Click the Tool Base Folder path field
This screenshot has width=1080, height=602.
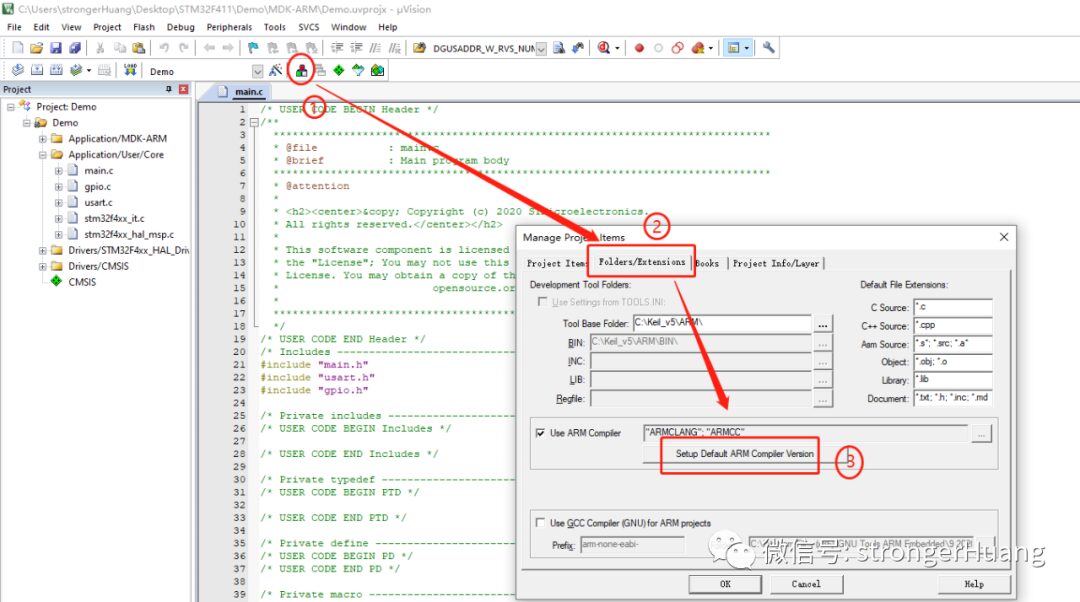722,322
